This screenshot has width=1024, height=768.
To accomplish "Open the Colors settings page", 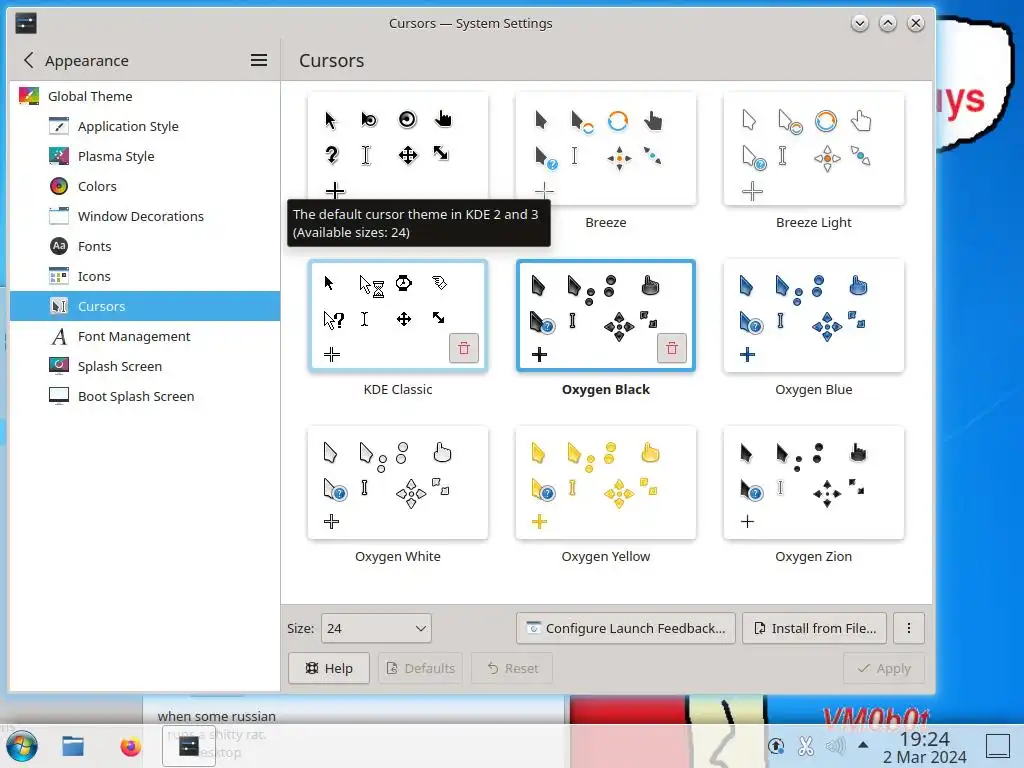I will (145, 186).
